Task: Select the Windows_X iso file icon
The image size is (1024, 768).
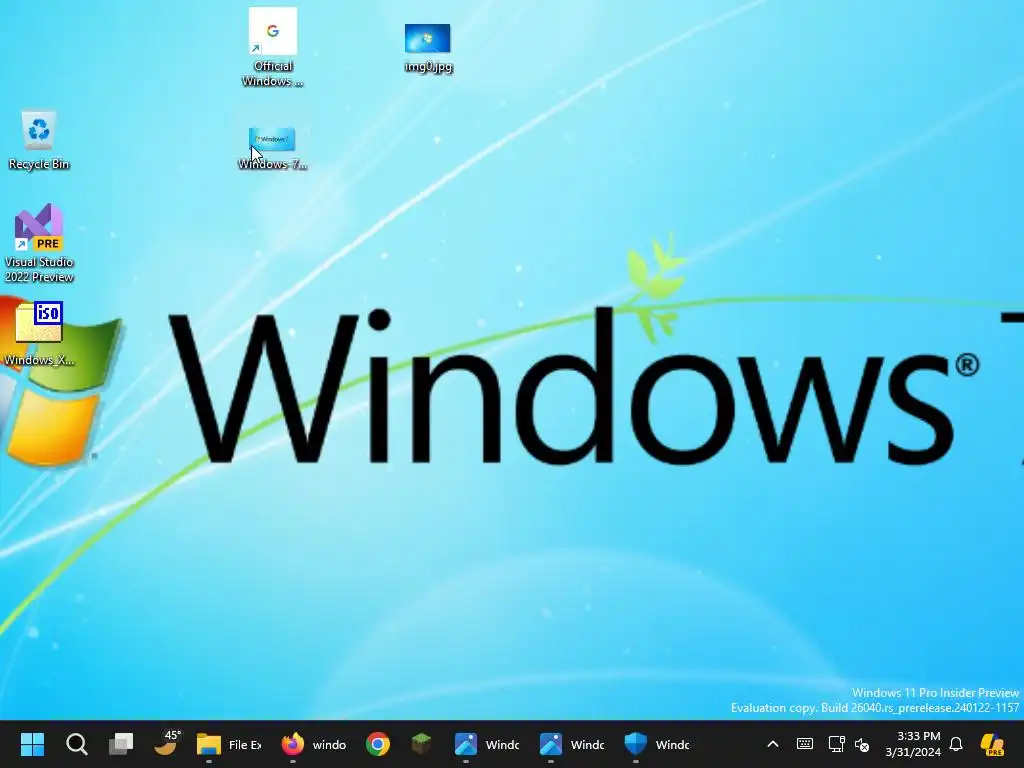Action: 39,334
